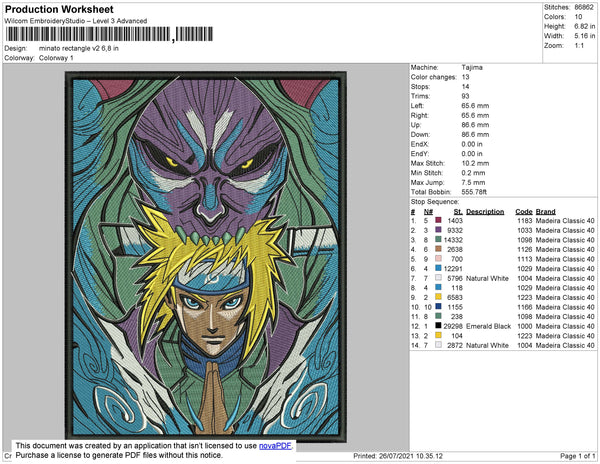Select the yellow swatch in stop row 13
Screen dimensions: 600x464
coord(438,335)
